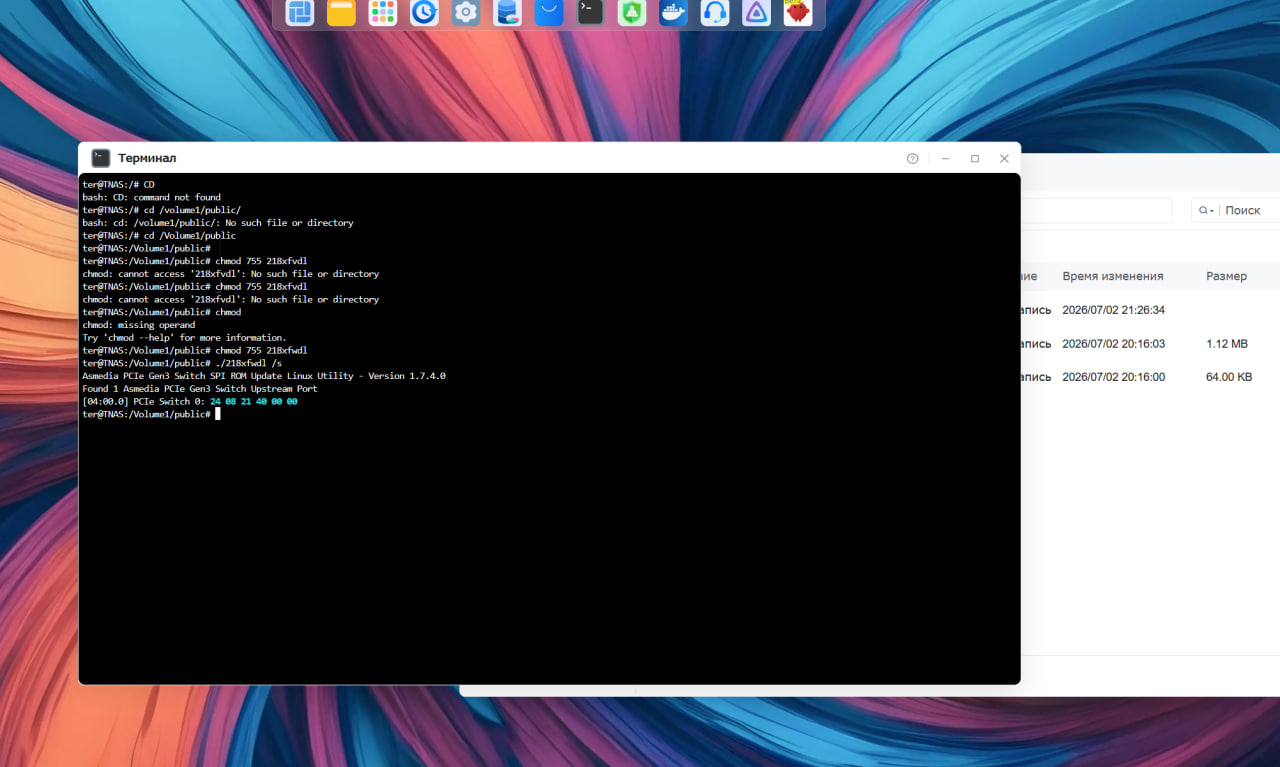This screenshot has height=767, width=1280.
Task: Click the 'cd /Volume1/public' command line
Action: tap(159, 235)
